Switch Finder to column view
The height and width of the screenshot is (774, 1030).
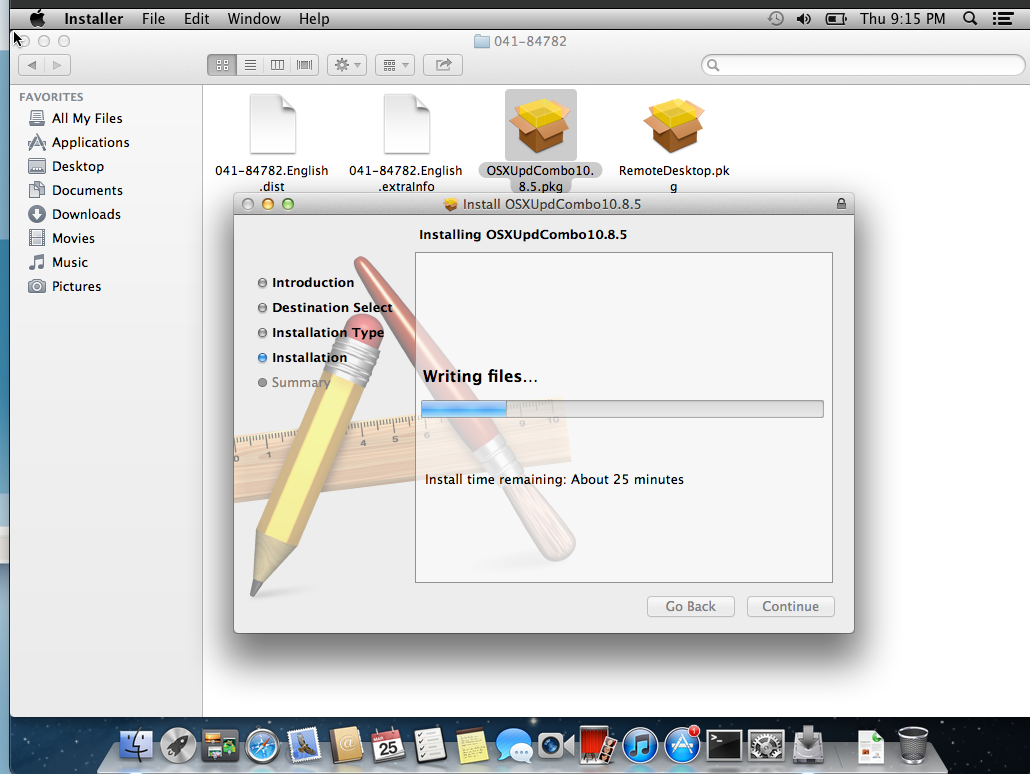point(277,65)
